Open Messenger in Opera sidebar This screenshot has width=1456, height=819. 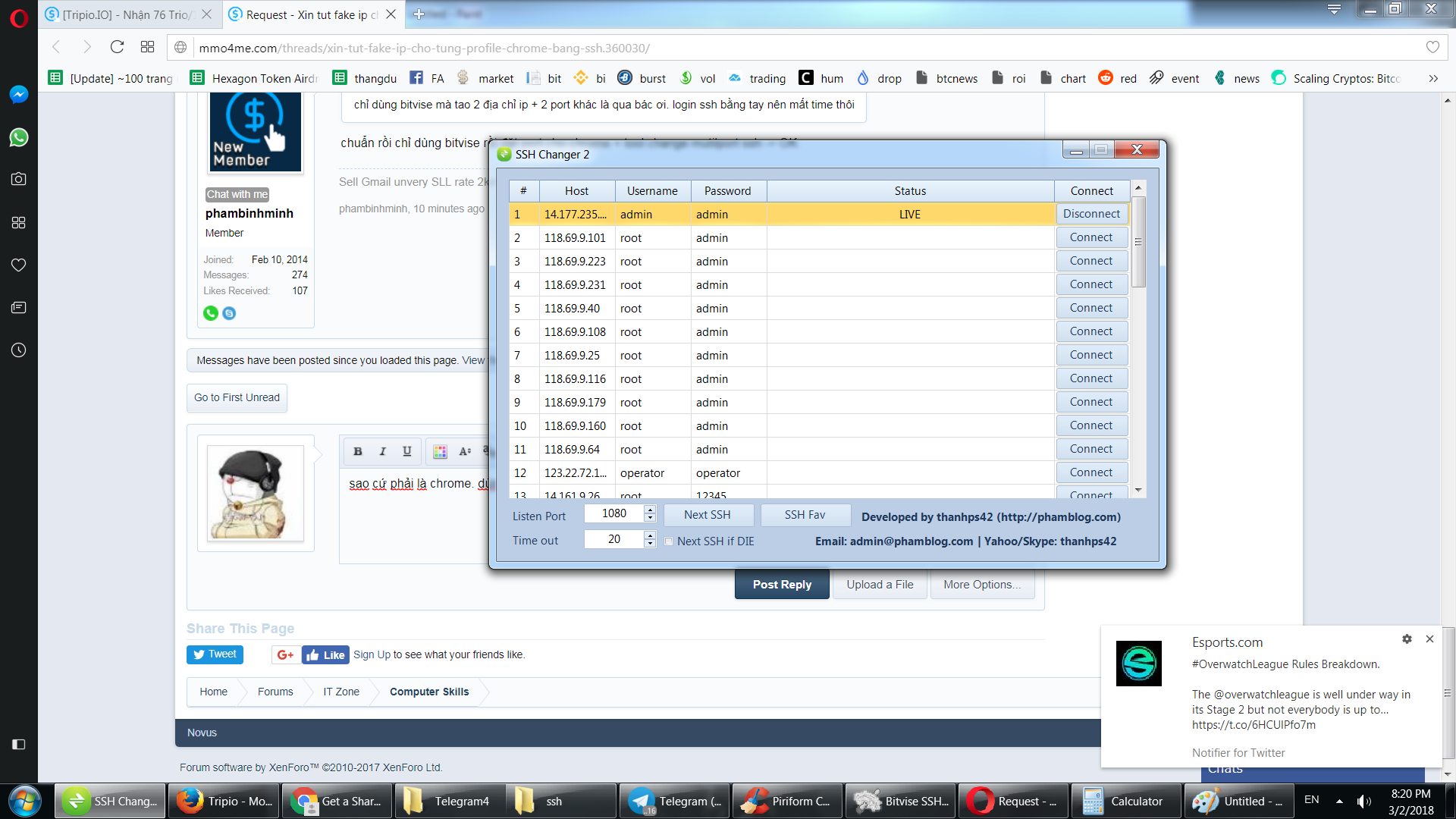pos(19,94)
